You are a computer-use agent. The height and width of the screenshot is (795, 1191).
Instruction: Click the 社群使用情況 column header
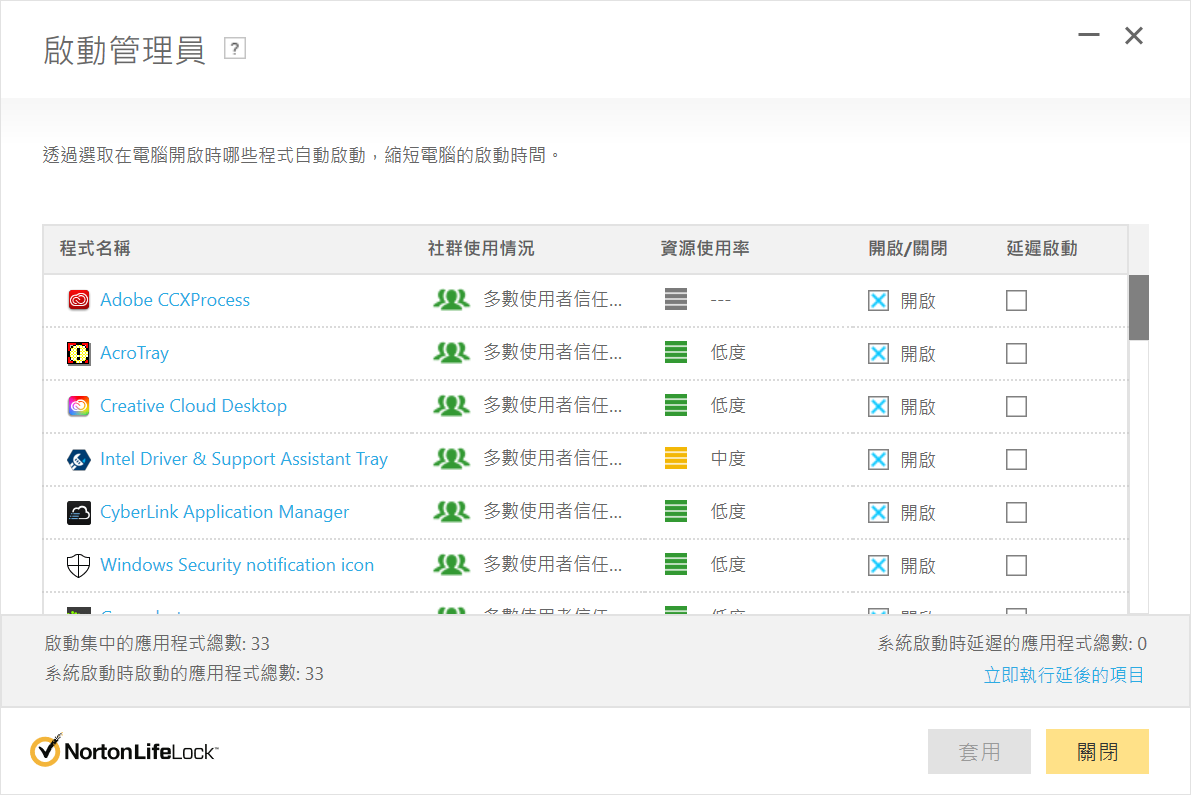[481, 248]
